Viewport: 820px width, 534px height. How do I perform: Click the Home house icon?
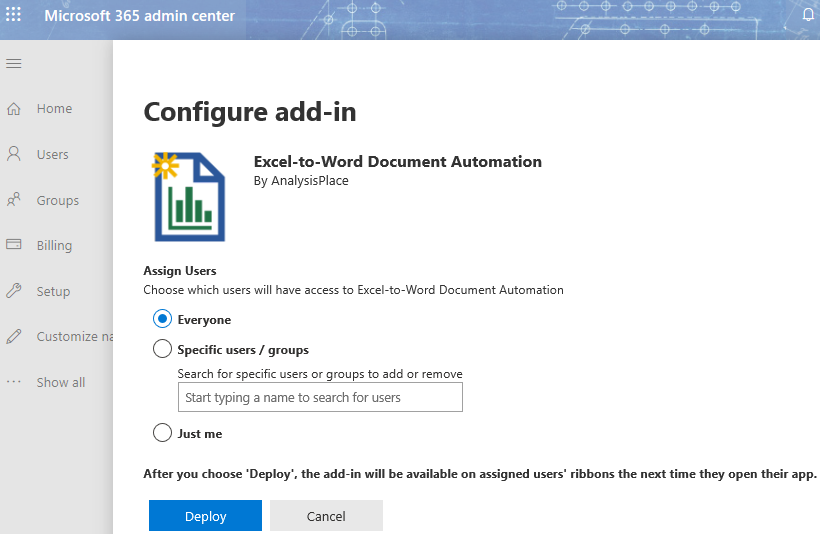click(14, 109)
